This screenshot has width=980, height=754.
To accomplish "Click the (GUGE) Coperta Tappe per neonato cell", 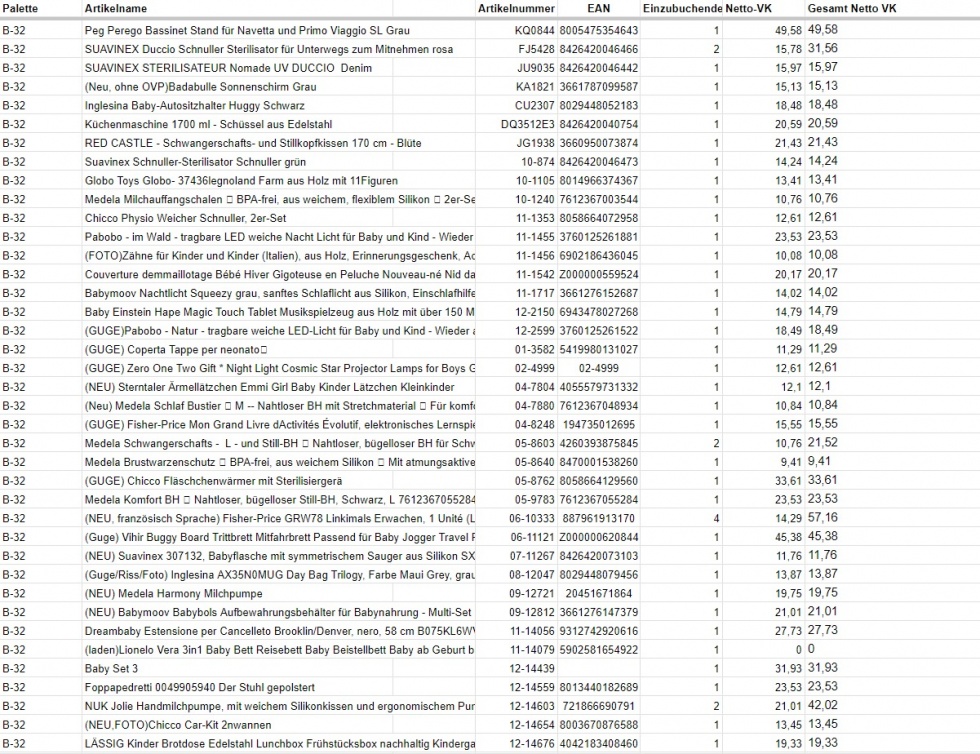I will [x=176, y=349].
